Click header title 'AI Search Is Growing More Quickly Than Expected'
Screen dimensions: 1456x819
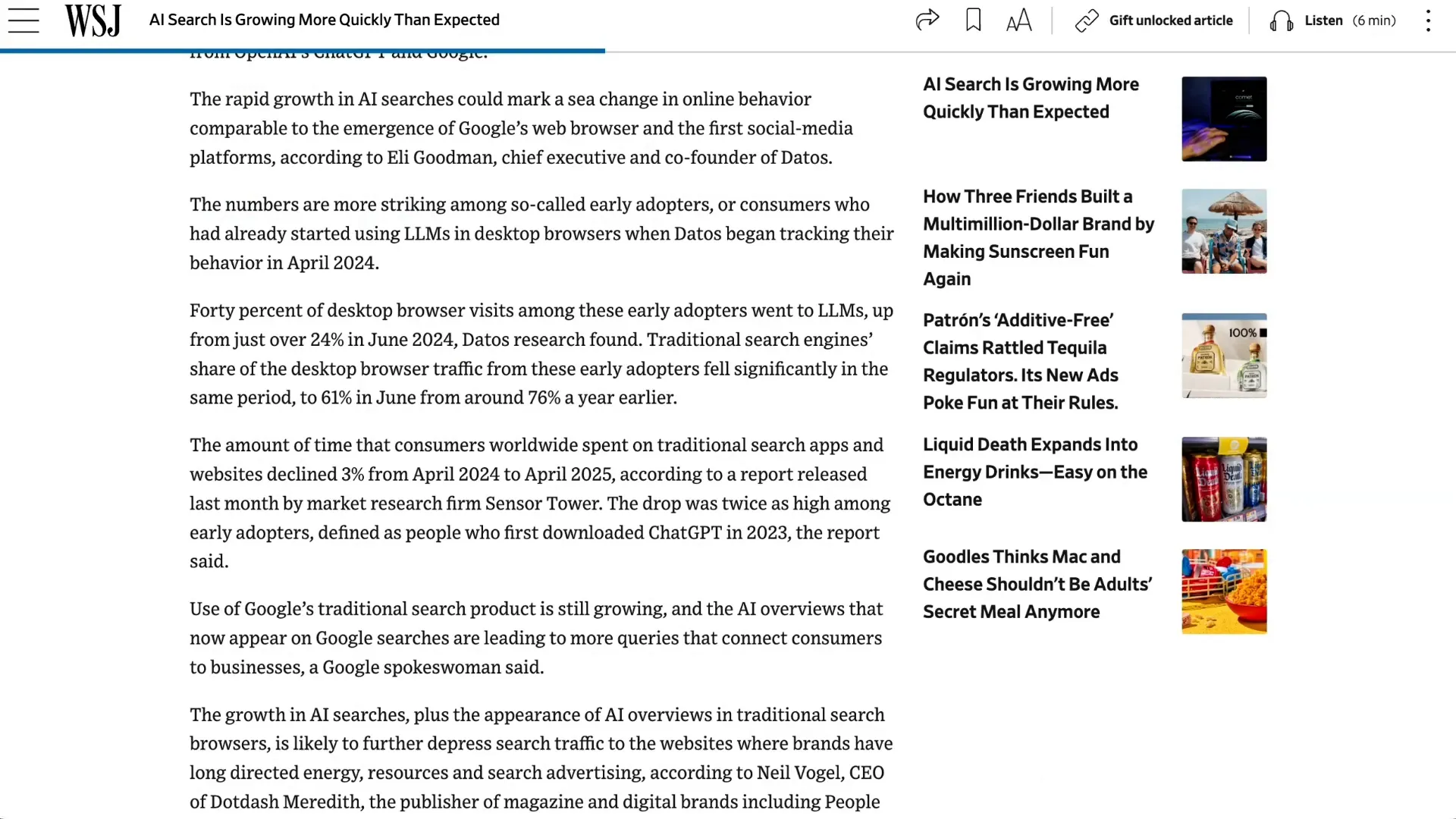pos(325,20)
